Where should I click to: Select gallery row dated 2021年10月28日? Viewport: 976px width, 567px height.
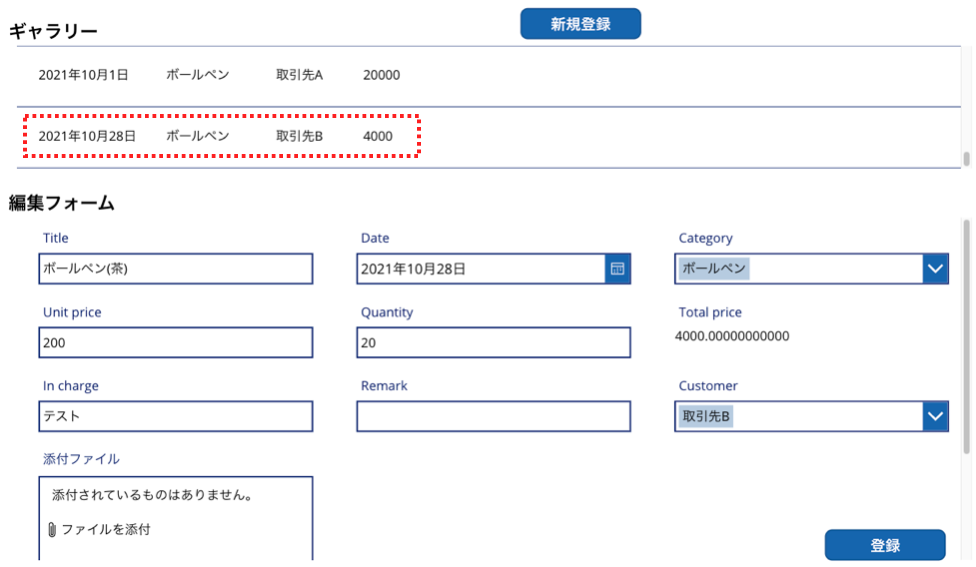tap(489, 137)
